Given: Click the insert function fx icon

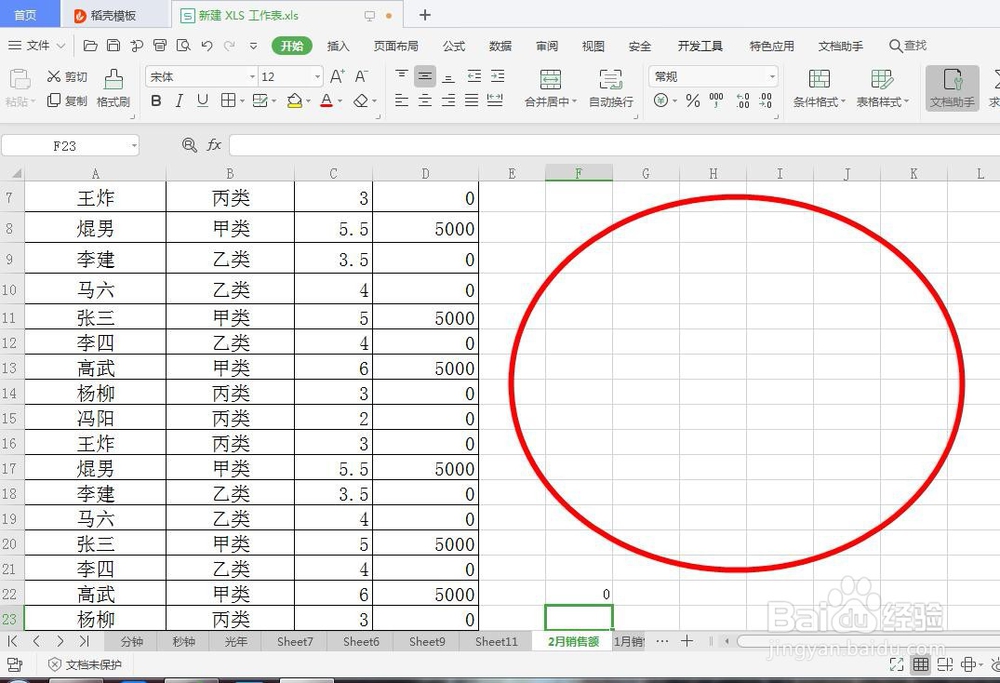Looking at the screenshot, I should tap(213, 145).
